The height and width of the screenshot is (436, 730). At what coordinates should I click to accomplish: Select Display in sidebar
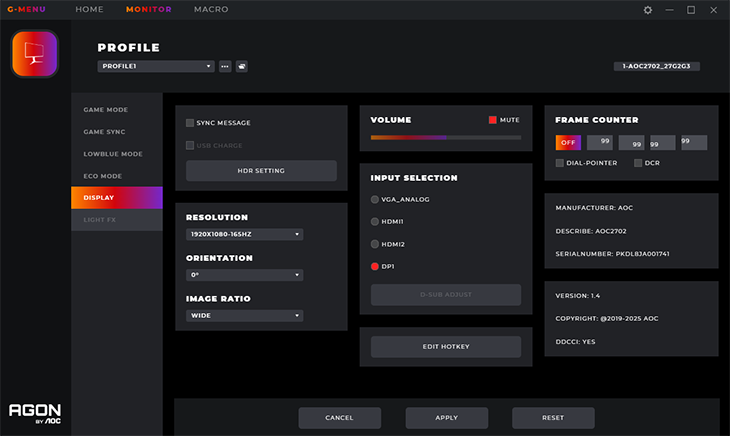(x=117, y=198)
